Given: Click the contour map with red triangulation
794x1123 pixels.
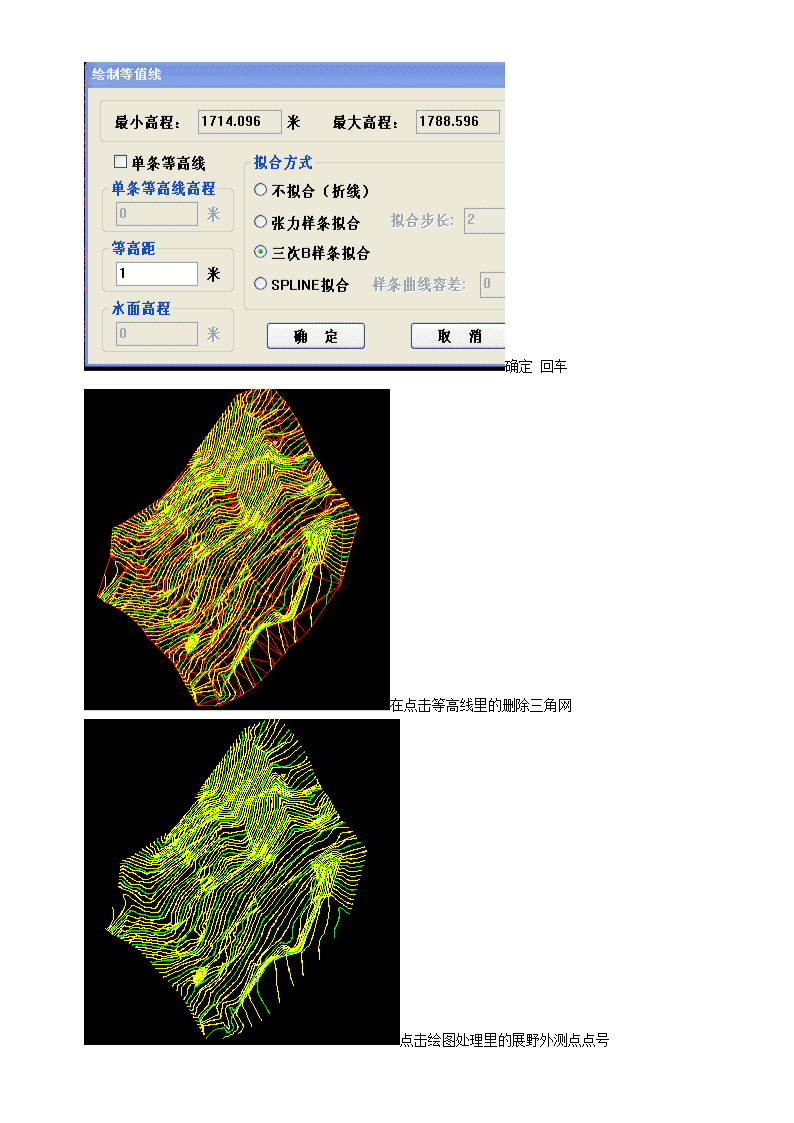Looking at the screenshot, I should click(237, 549).
